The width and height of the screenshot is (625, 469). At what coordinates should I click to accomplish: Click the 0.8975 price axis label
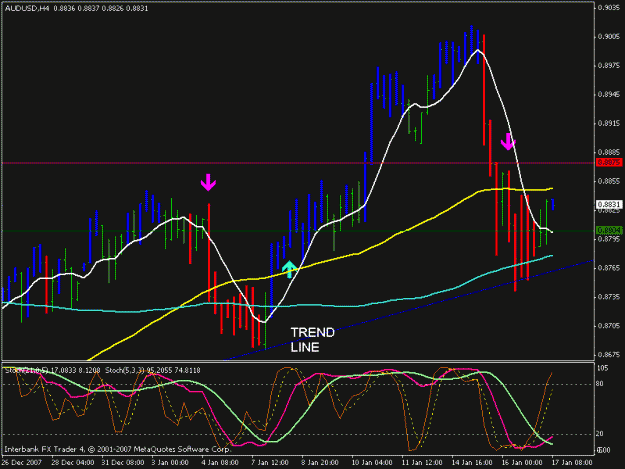point(609,66)
